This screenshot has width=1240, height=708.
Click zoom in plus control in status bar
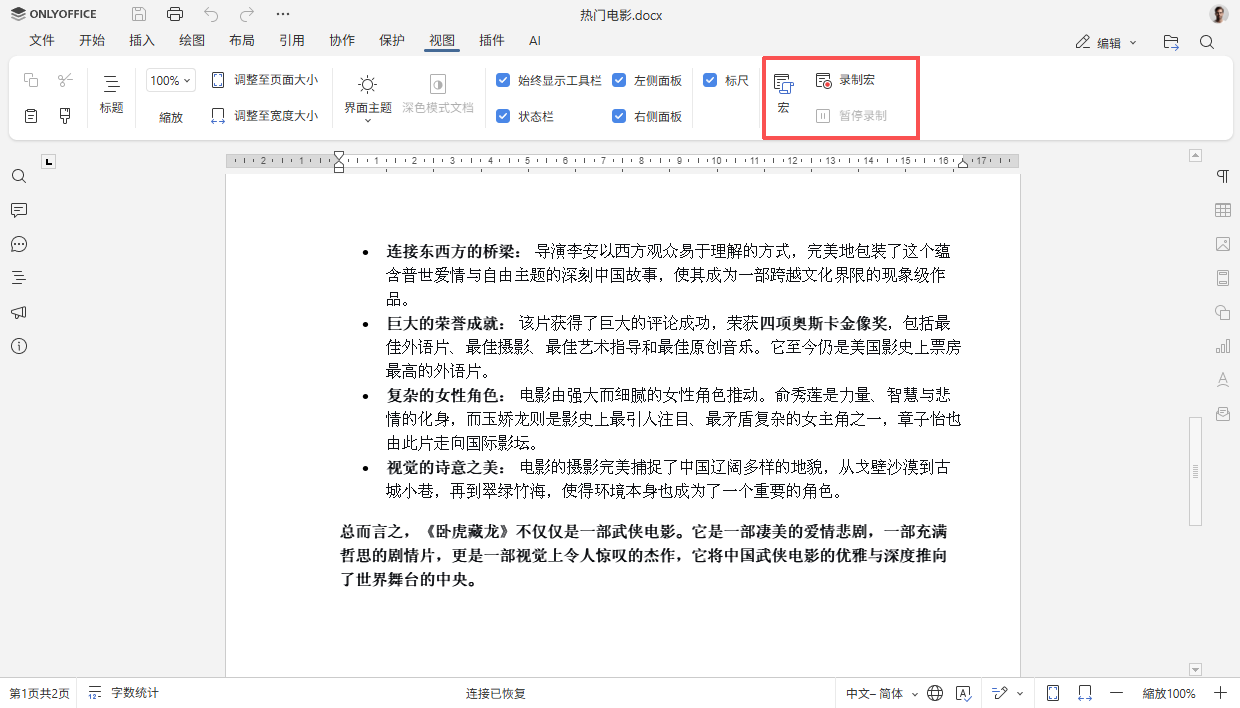point(1220,692)
